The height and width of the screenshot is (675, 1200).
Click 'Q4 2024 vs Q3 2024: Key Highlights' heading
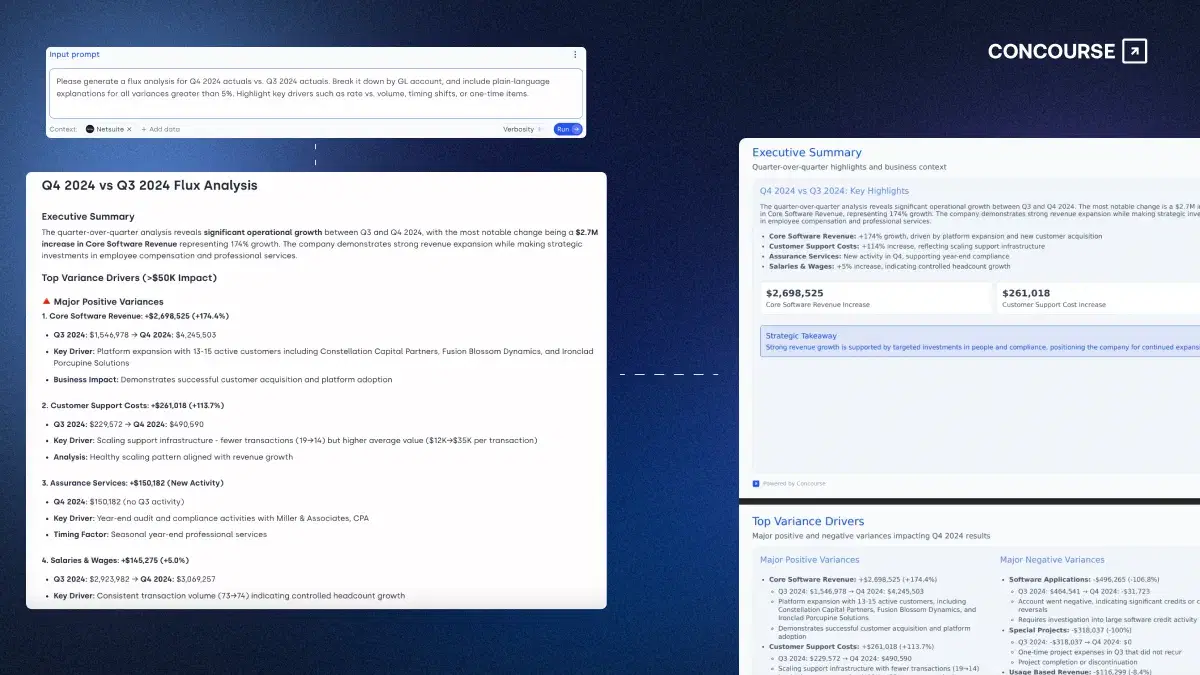coord(834,190)
